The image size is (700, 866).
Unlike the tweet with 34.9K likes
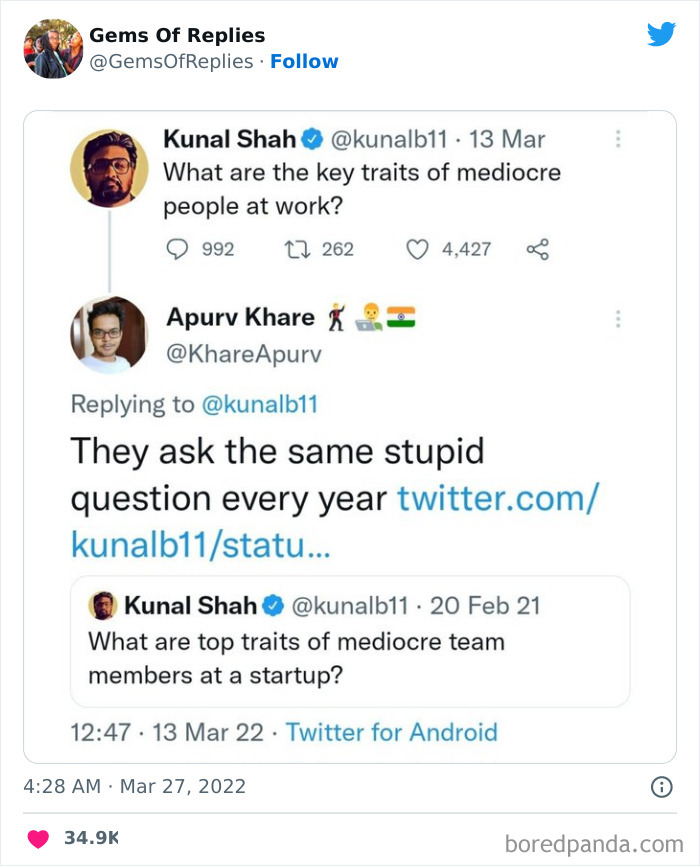(37, 840)
